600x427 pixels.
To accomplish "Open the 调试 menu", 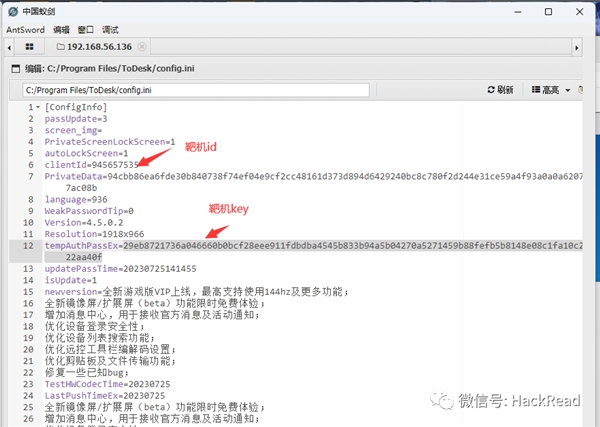I will tap(110, 29).
